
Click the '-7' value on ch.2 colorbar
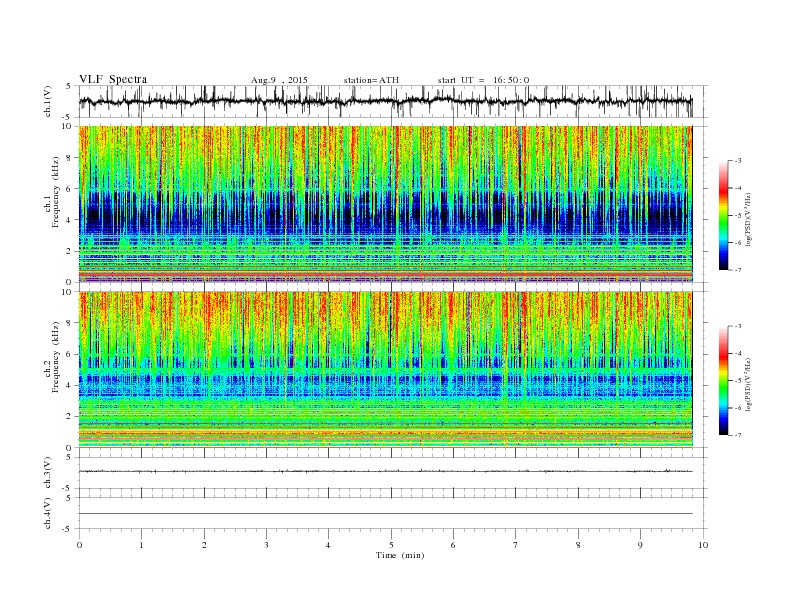tap(738, 435)
